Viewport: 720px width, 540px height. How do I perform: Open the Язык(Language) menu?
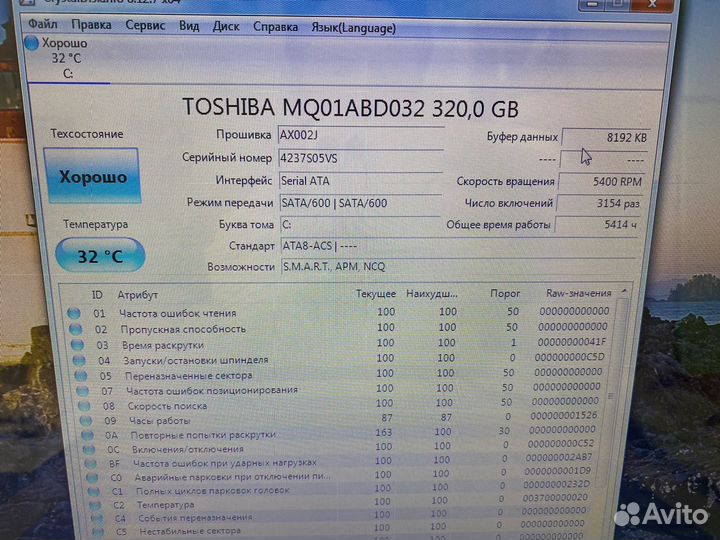[x=354, y=28]
